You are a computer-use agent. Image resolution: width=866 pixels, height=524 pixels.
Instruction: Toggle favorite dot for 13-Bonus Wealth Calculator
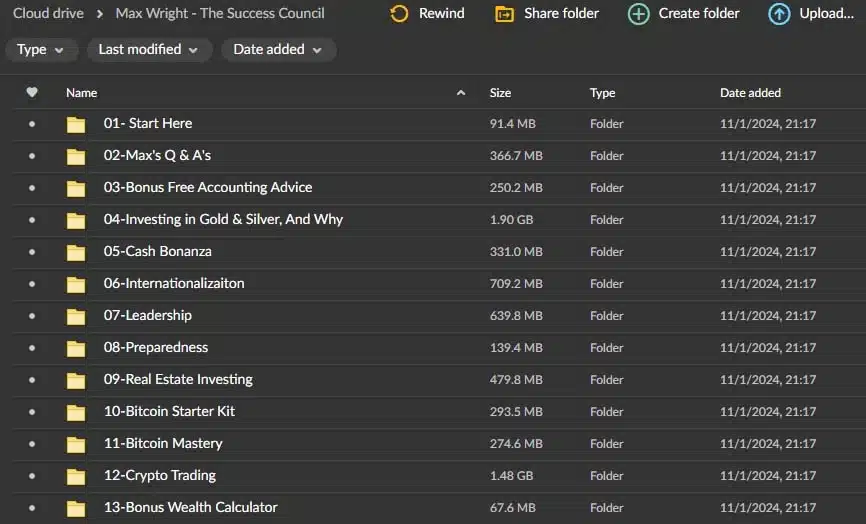coord(32,508)
